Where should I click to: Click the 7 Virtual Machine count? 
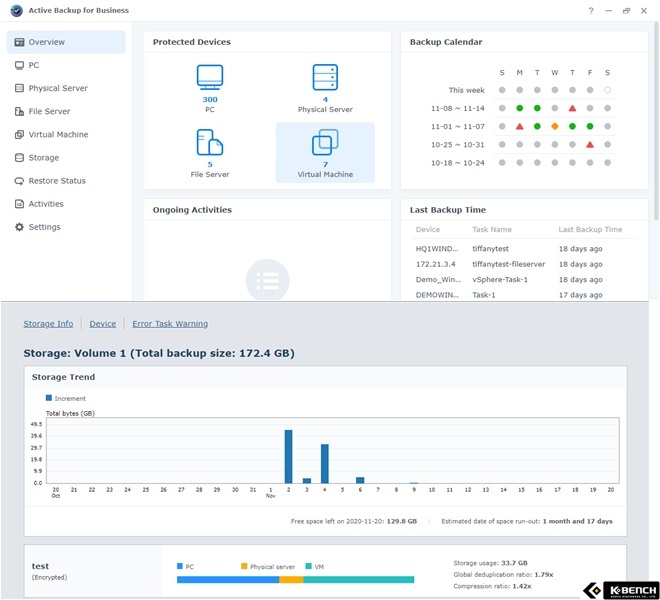(325, 165)
